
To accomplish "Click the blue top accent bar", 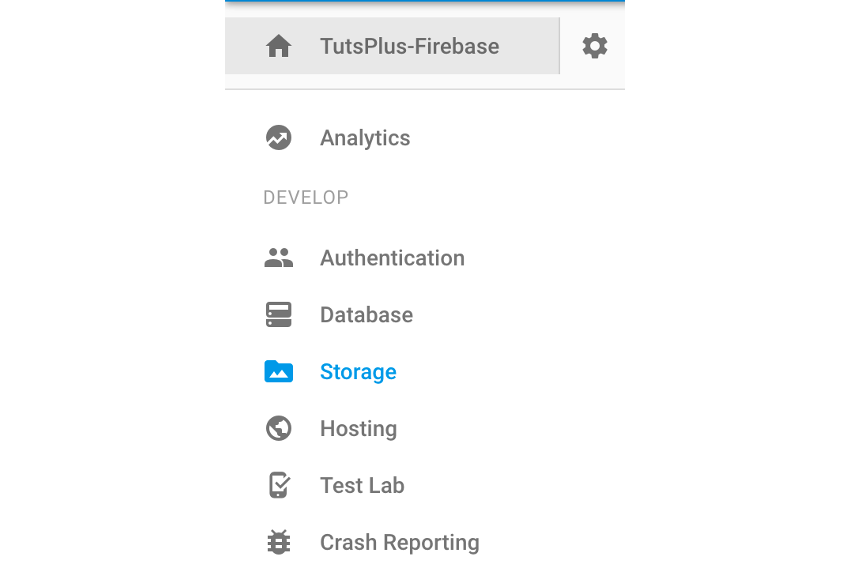I will pos(424,3).
